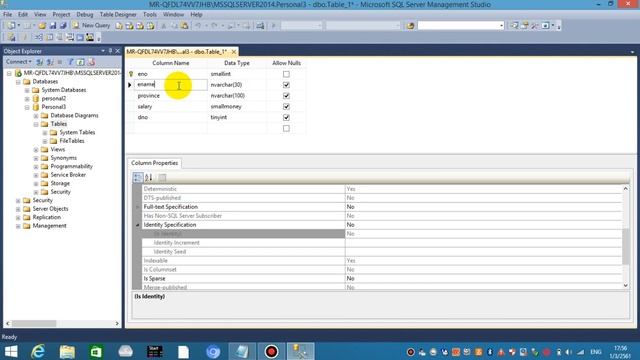Open the search combo box dropdown arrow
Viewport: 640px width, 360px height.
[x=501, y=26]
